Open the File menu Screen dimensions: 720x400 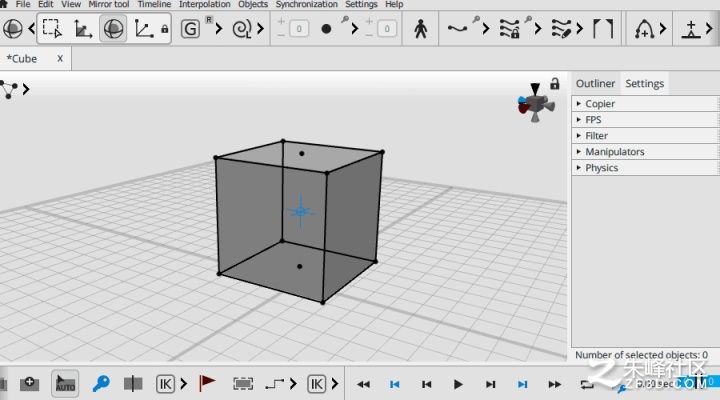(x=22, y=4)
